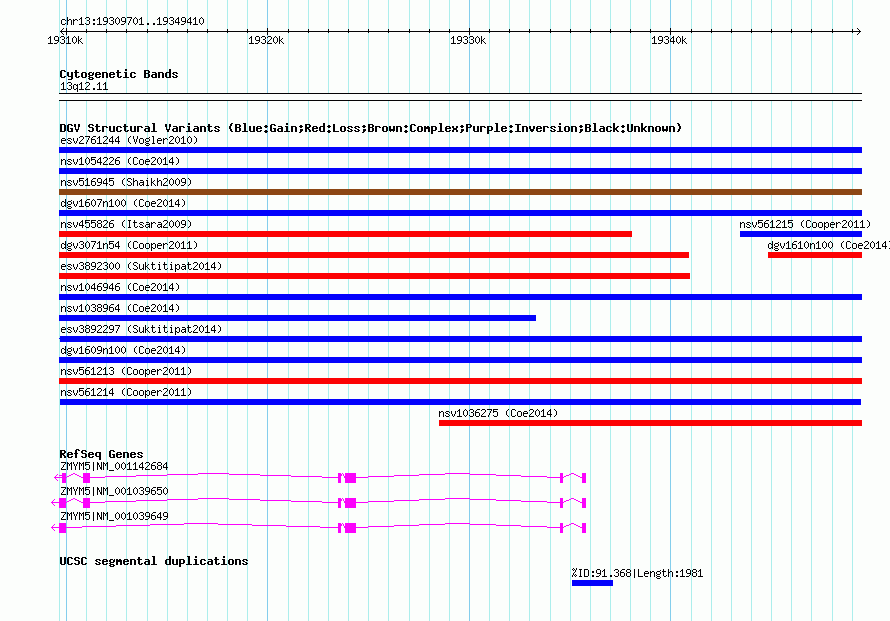Open the nsv561213 (Cooper2011) label
Screen dimensions: 890x621
(126, 371)
